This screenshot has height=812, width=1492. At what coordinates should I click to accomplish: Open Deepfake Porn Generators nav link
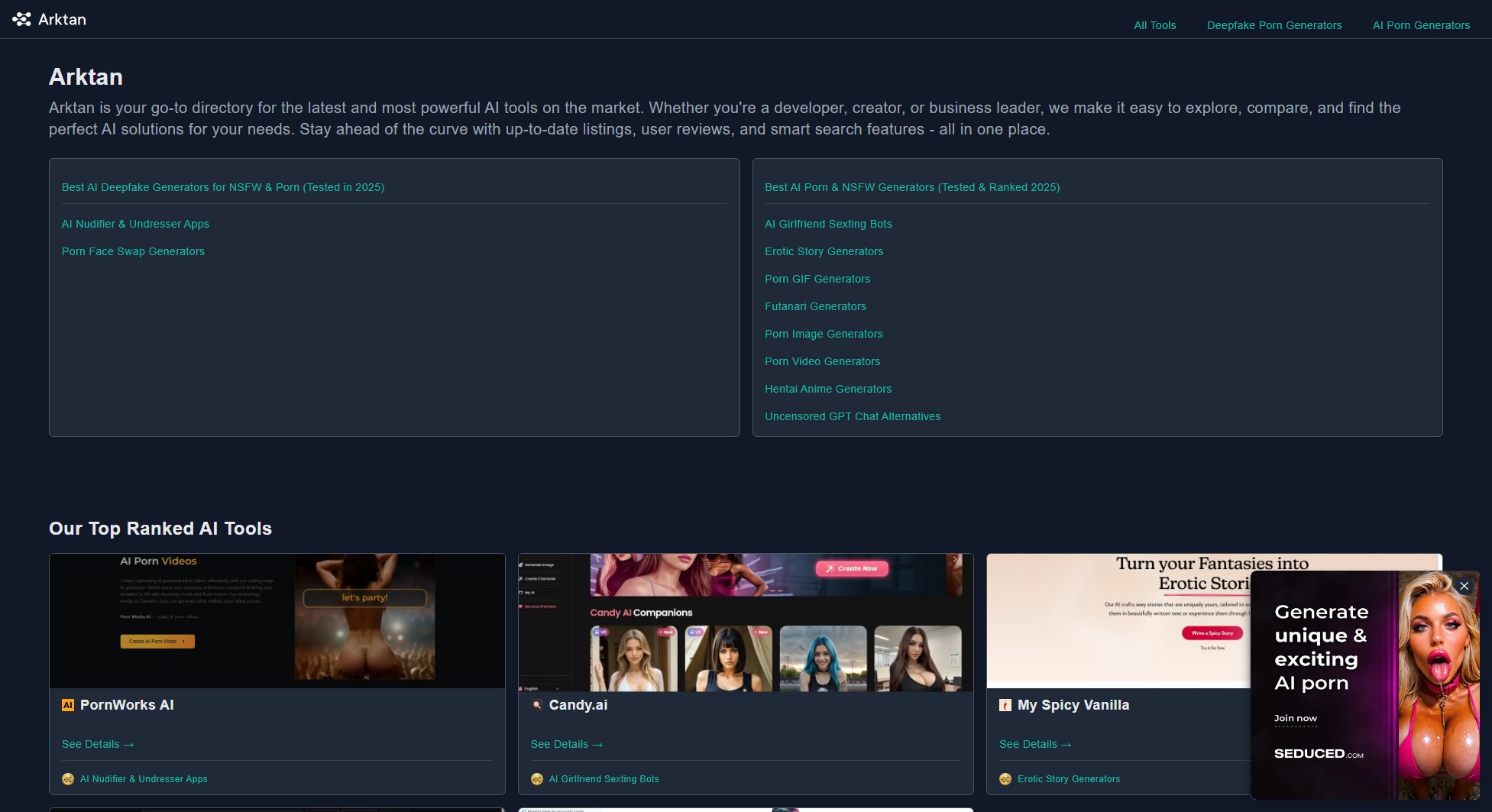[1274, 25]
